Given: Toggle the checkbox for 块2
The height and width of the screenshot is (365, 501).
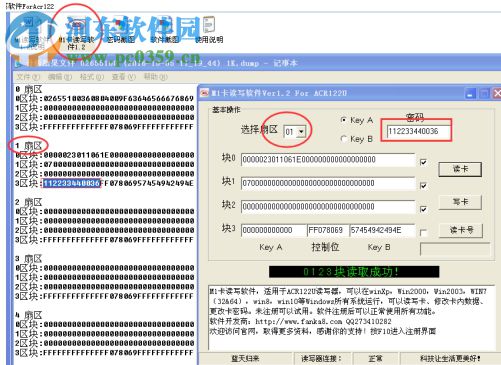Looking at the screenshot, I should 423,209.
